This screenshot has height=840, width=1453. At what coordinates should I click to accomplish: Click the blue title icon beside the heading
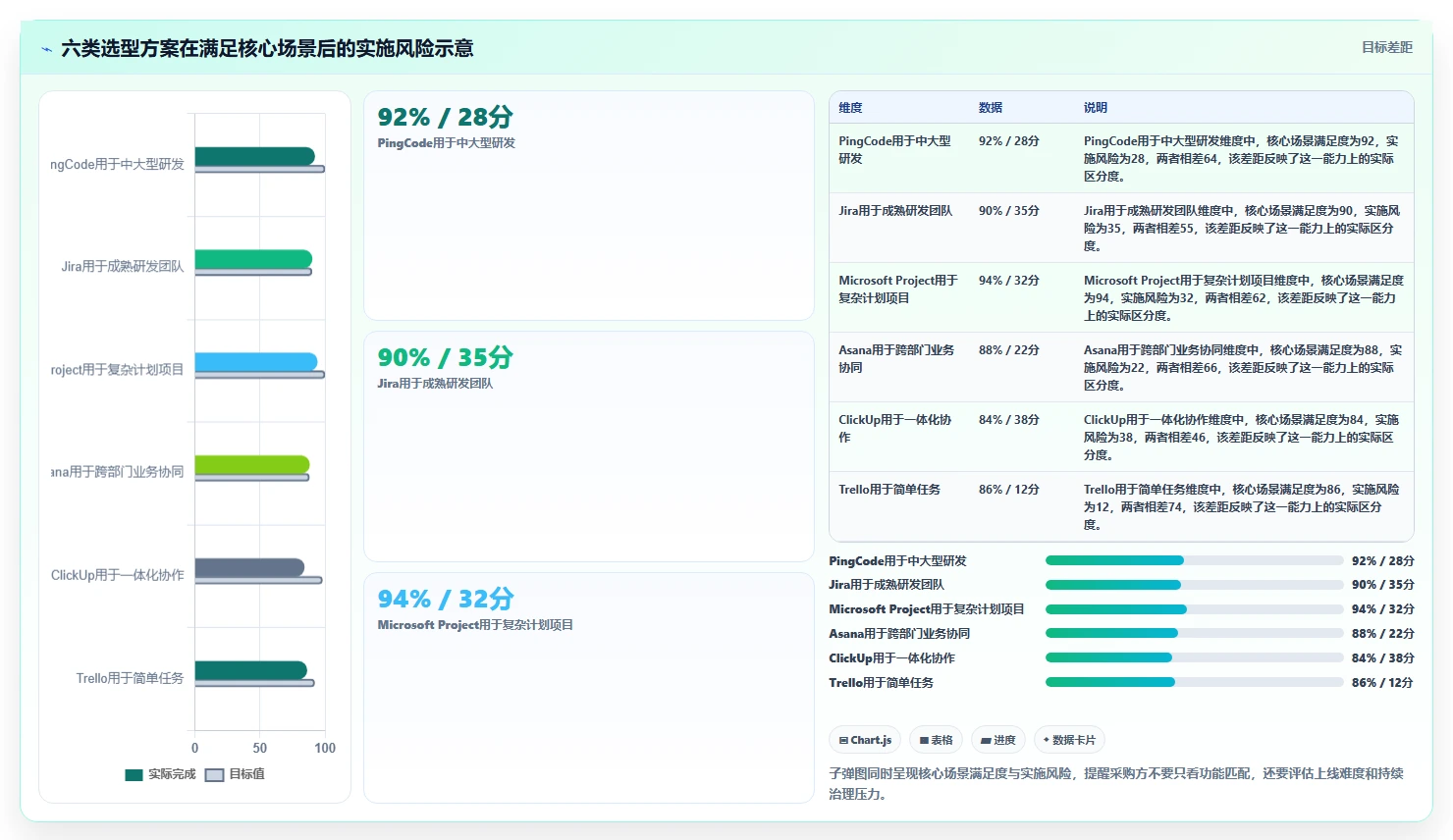(x=46, y=49)
